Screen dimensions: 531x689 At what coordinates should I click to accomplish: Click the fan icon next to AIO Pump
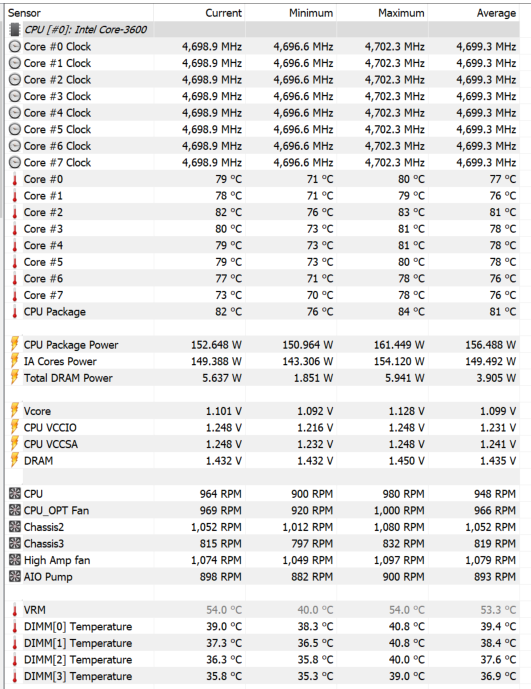[x=15, y=577]
